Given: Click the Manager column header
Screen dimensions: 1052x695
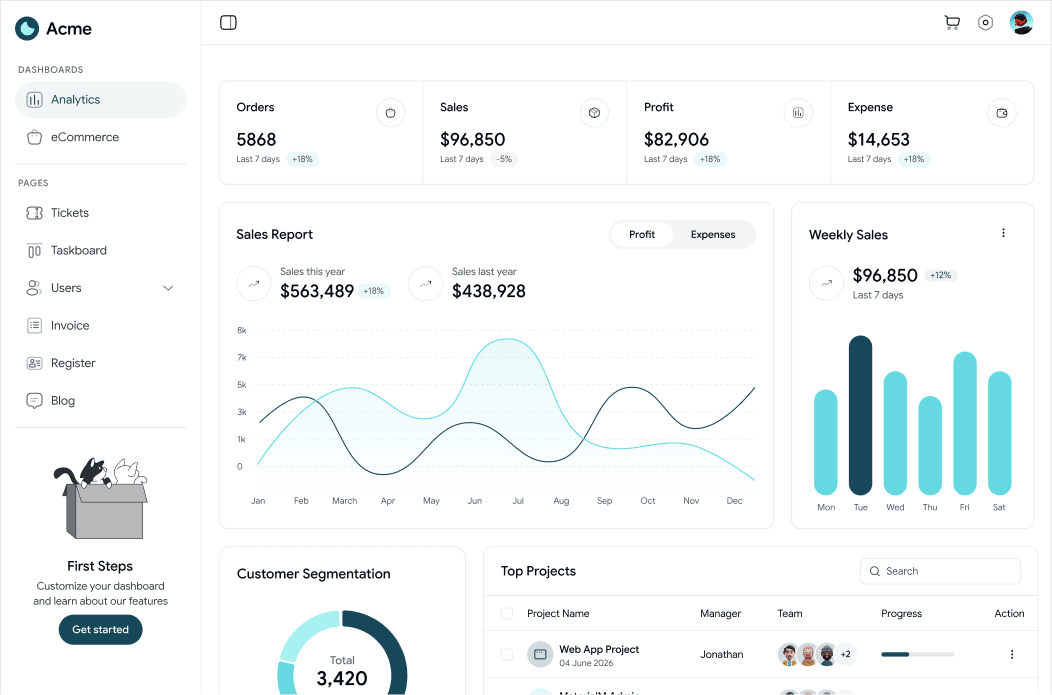Looking at the screenshot, I should point(721,614).
